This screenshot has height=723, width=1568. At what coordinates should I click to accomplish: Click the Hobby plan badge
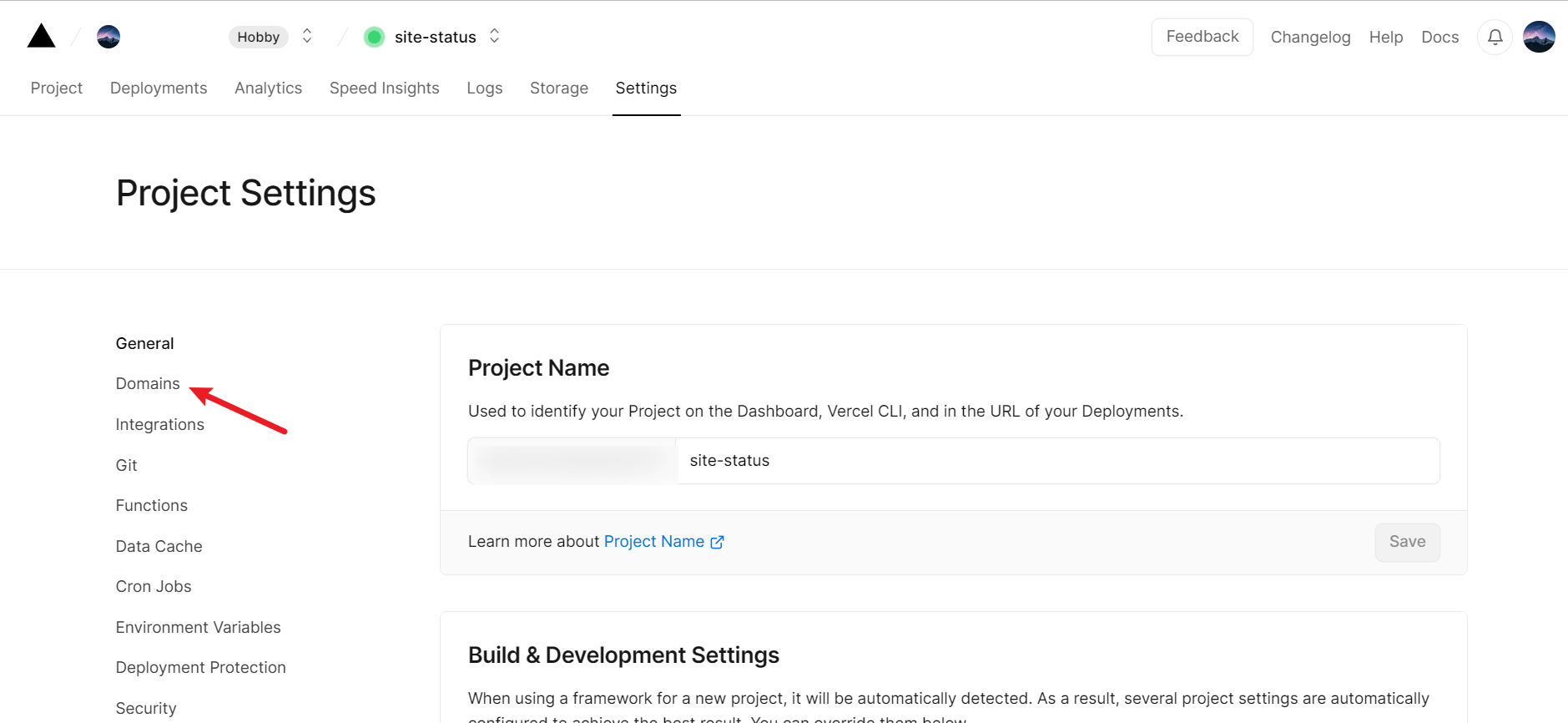click(258, 37)
